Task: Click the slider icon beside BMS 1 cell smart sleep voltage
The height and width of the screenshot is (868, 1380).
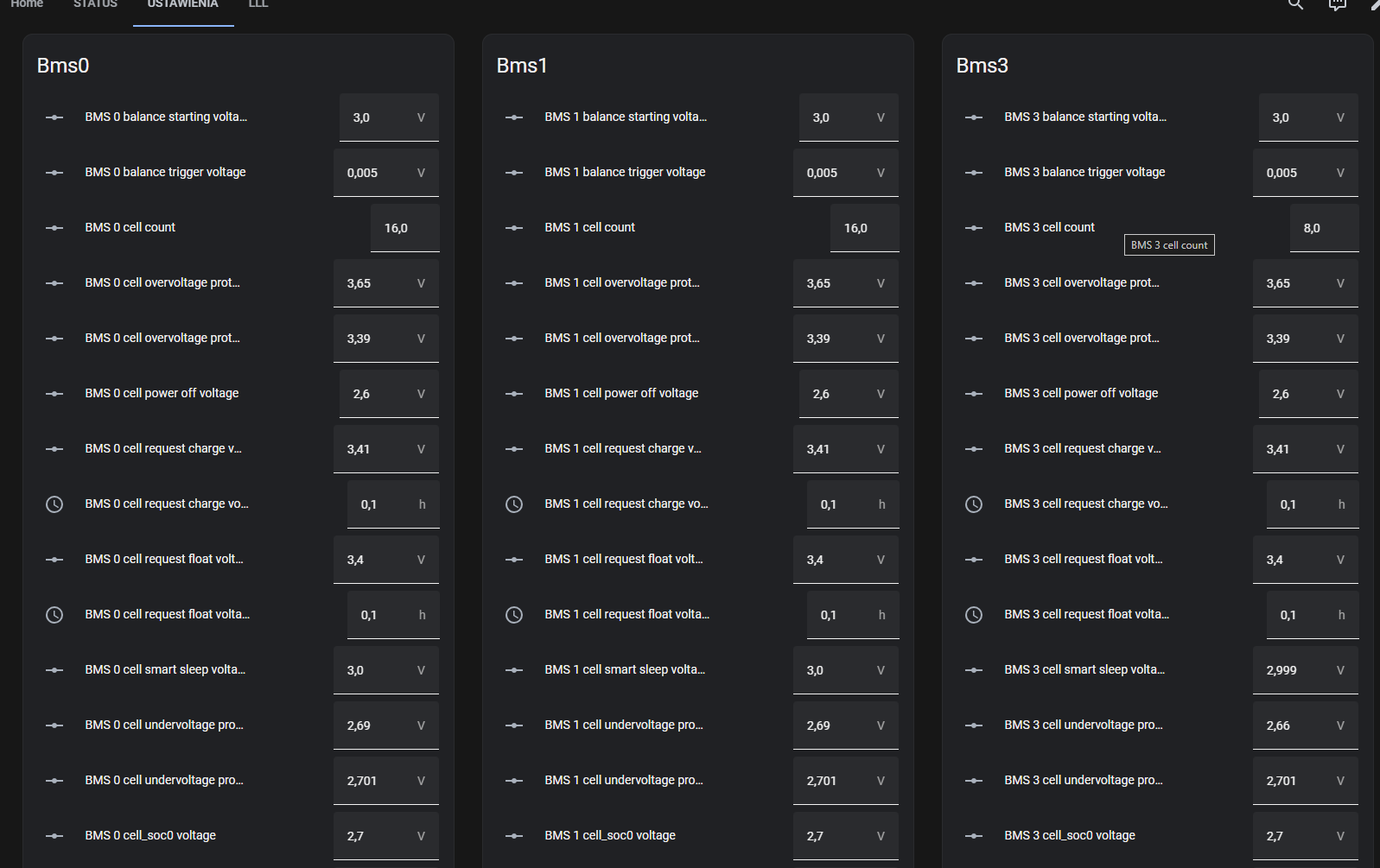Action: (x=514, y=670)
